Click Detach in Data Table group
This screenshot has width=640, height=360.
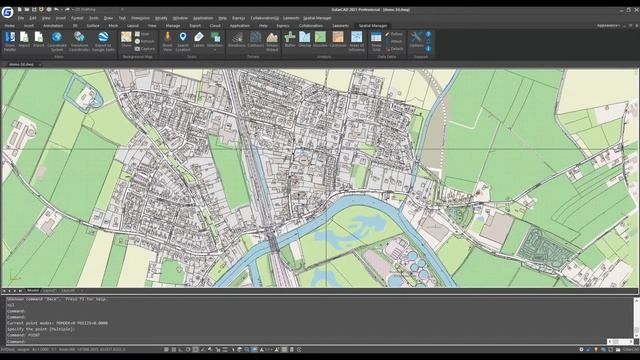394,49
